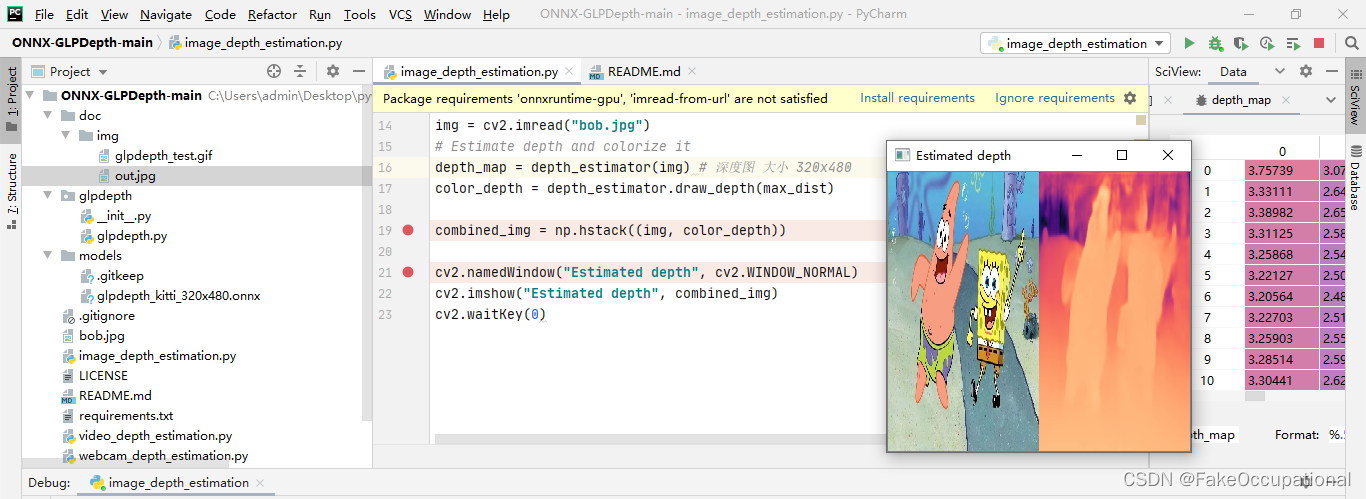Click the Profile run clock icon
This screenshot has height=499, width=1366.
click(1267, 43)
